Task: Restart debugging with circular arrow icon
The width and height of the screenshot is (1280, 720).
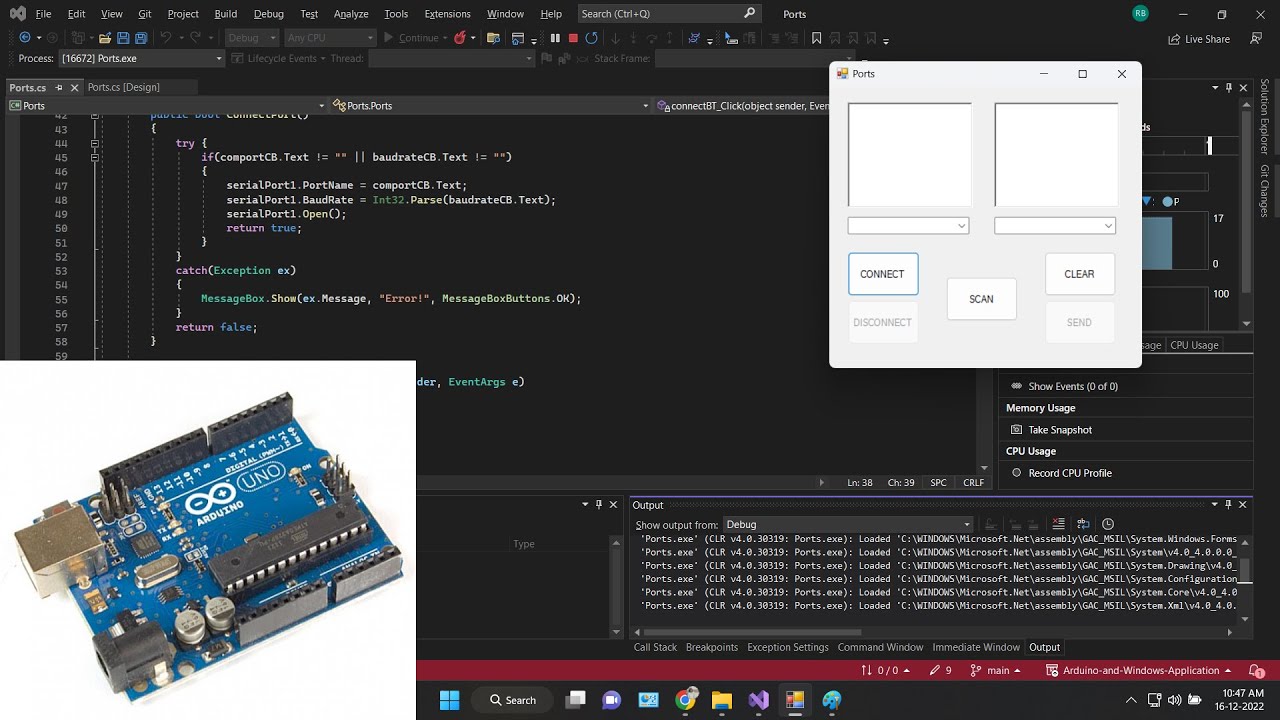Action: click(592, 38)
